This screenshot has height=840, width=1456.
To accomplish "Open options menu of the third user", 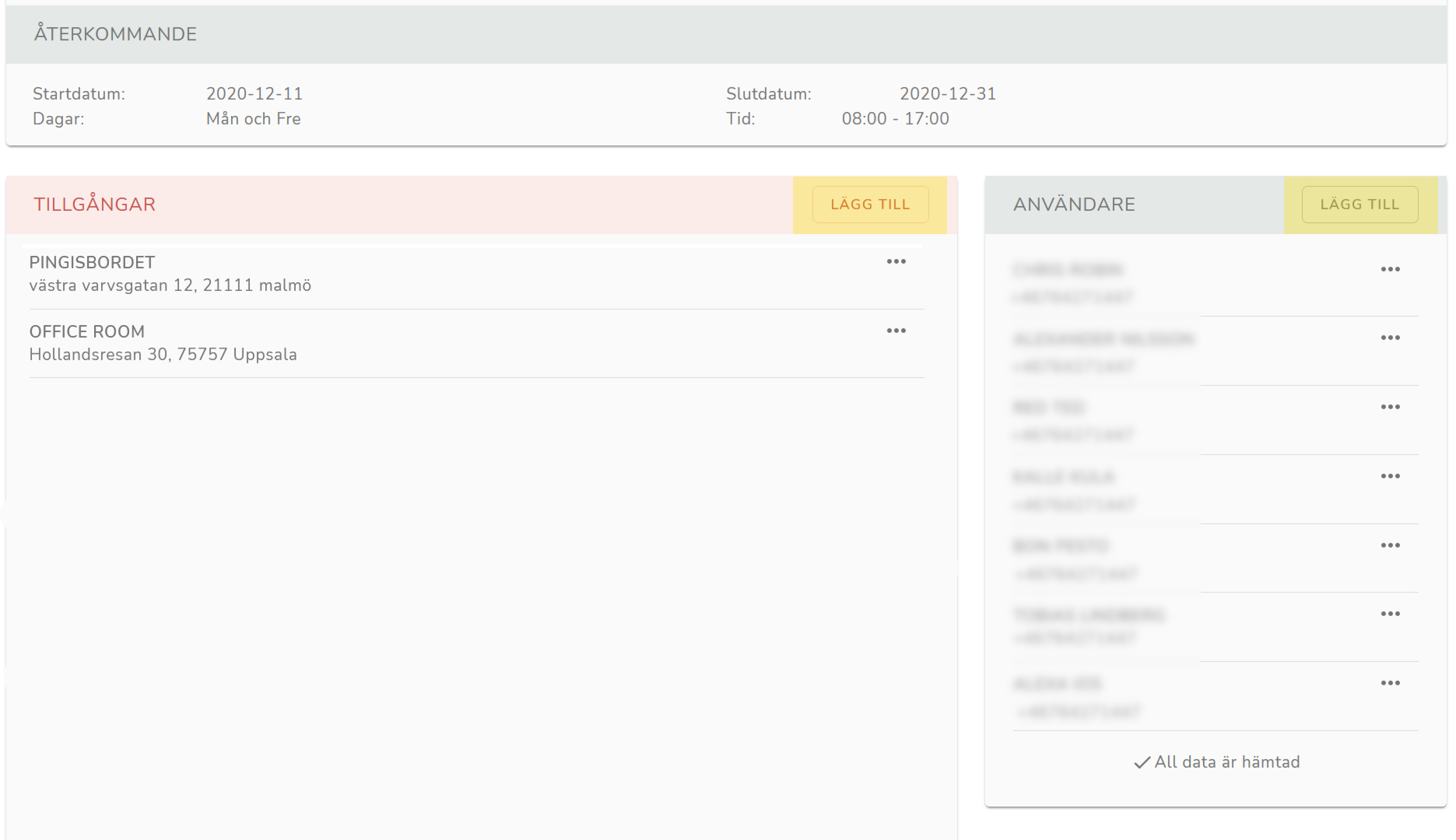I will point(1389,407).
